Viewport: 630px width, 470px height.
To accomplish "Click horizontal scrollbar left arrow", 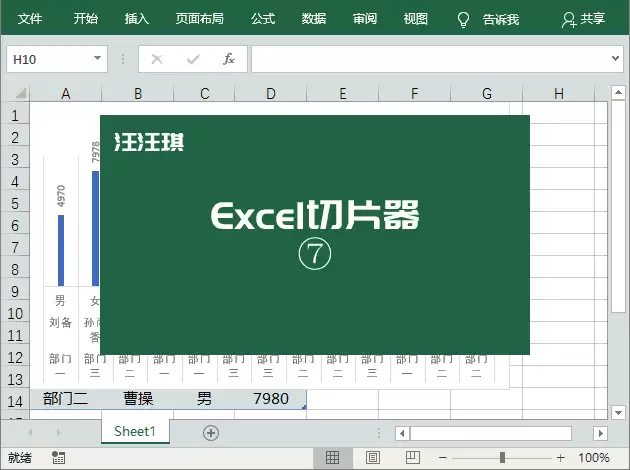I will click(402, 433).
